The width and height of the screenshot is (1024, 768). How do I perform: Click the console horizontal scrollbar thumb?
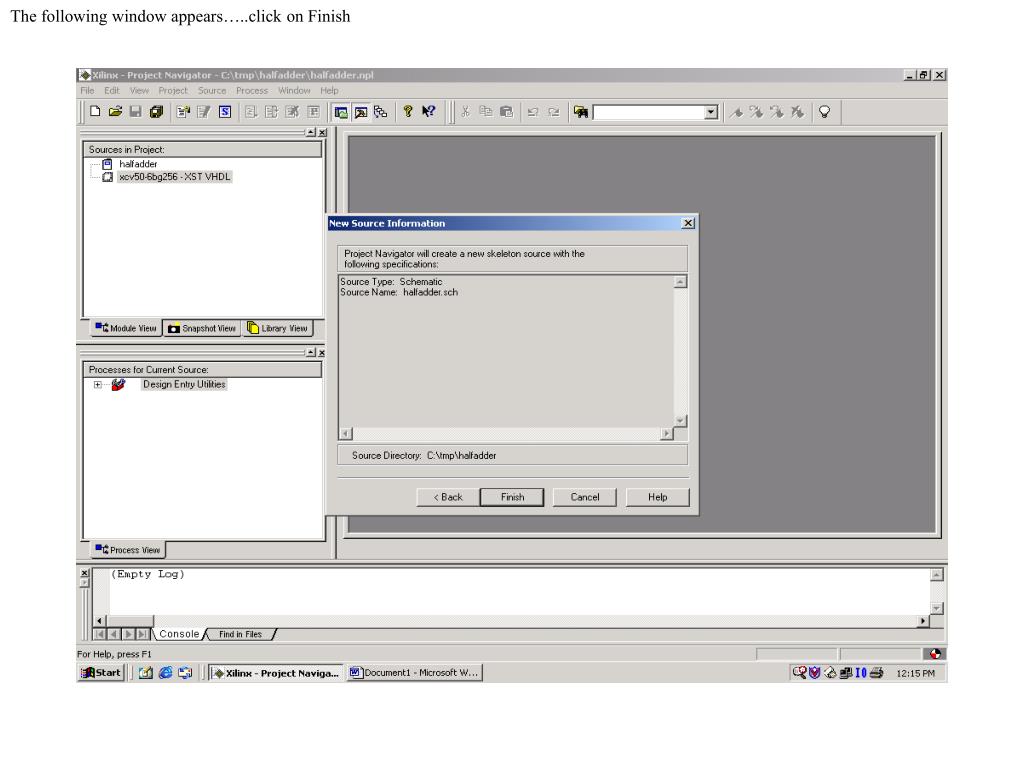(x=130, y=620)
